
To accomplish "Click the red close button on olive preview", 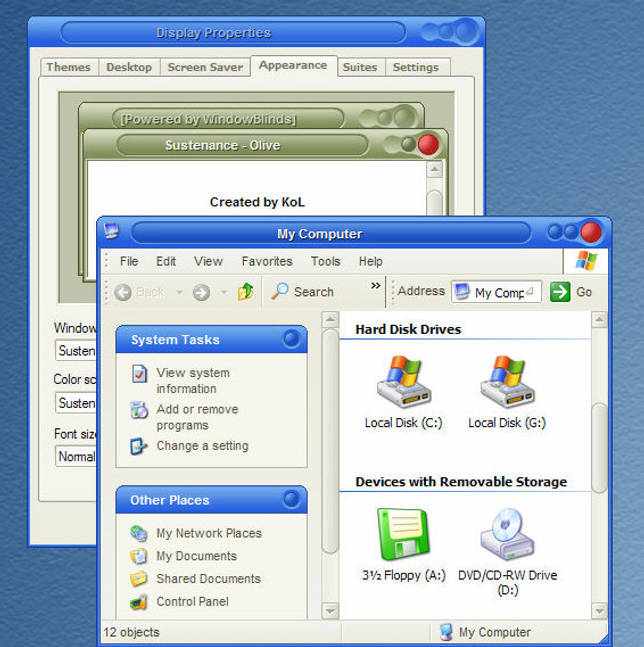I will pos(428,144).
